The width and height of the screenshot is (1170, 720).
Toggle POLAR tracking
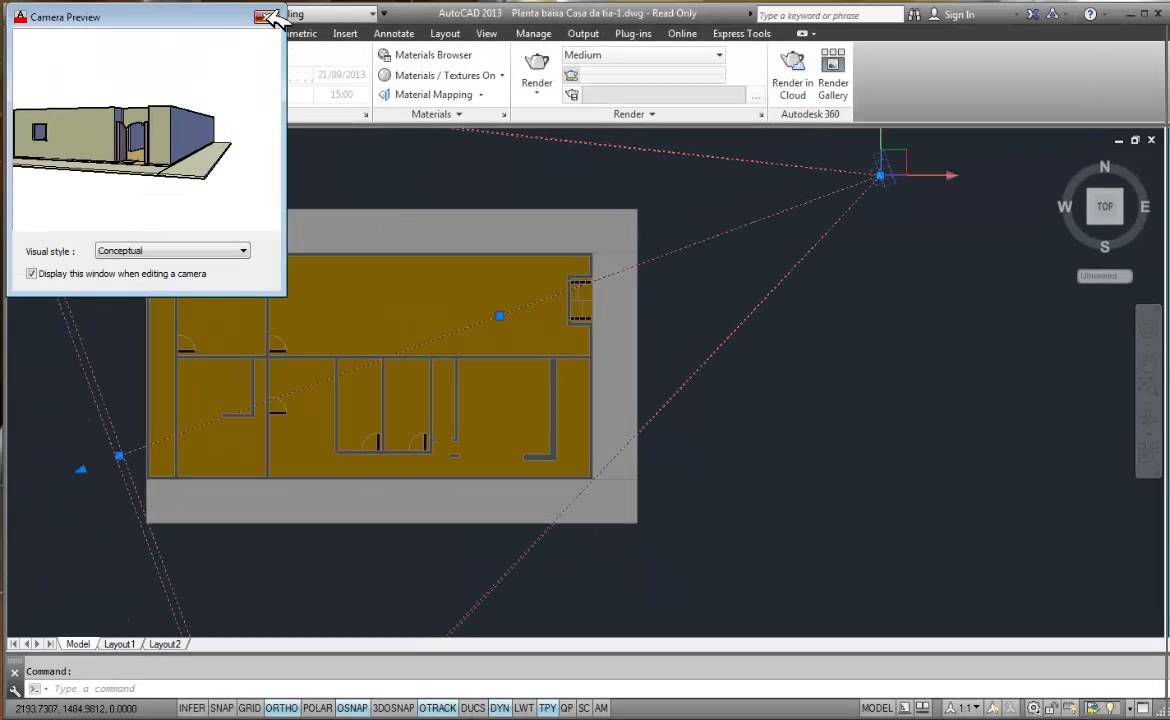317,708
